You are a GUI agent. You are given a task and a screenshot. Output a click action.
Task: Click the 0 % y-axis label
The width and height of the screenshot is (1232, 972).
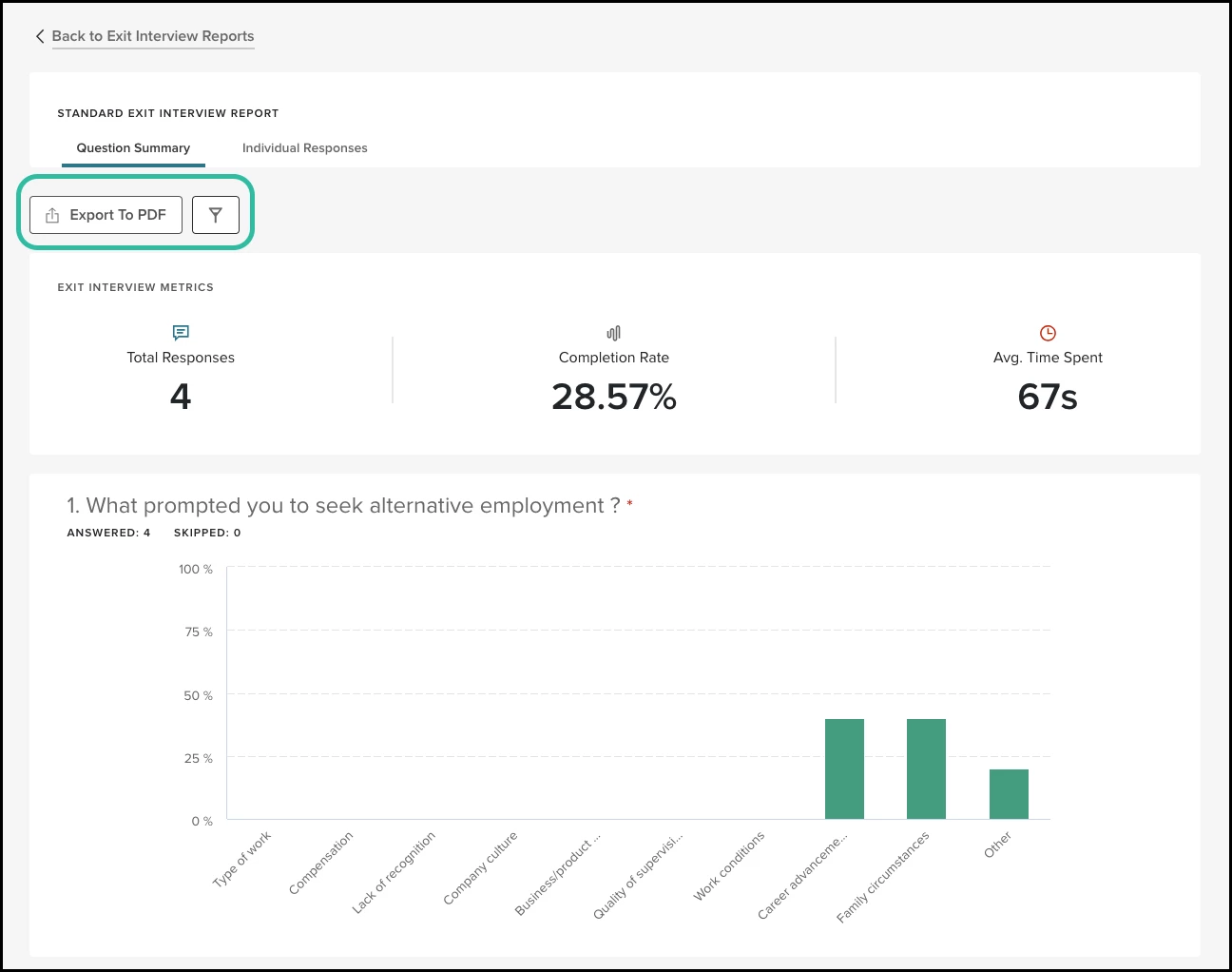point(202,821)
